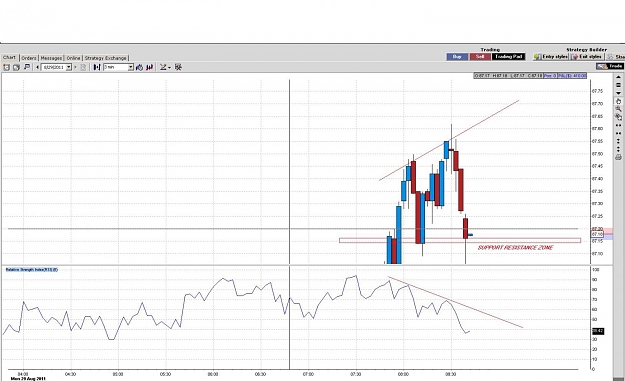The image size is (625, 381).
Task: Click the current RSI value marker on scale
Action: point(598,331)
